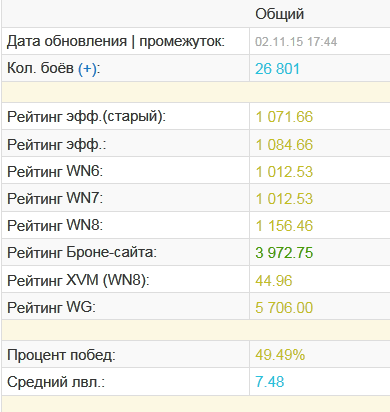Select the Рейтинг WN8: label

[55, 225]
